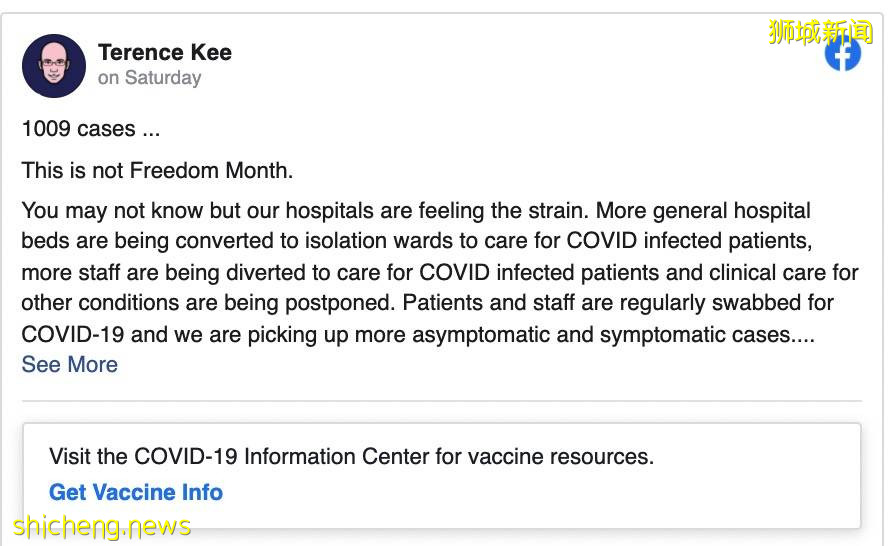
Task: Click the trailing ellipsis after "symptomatic cases"
Action: pos(803,335)
